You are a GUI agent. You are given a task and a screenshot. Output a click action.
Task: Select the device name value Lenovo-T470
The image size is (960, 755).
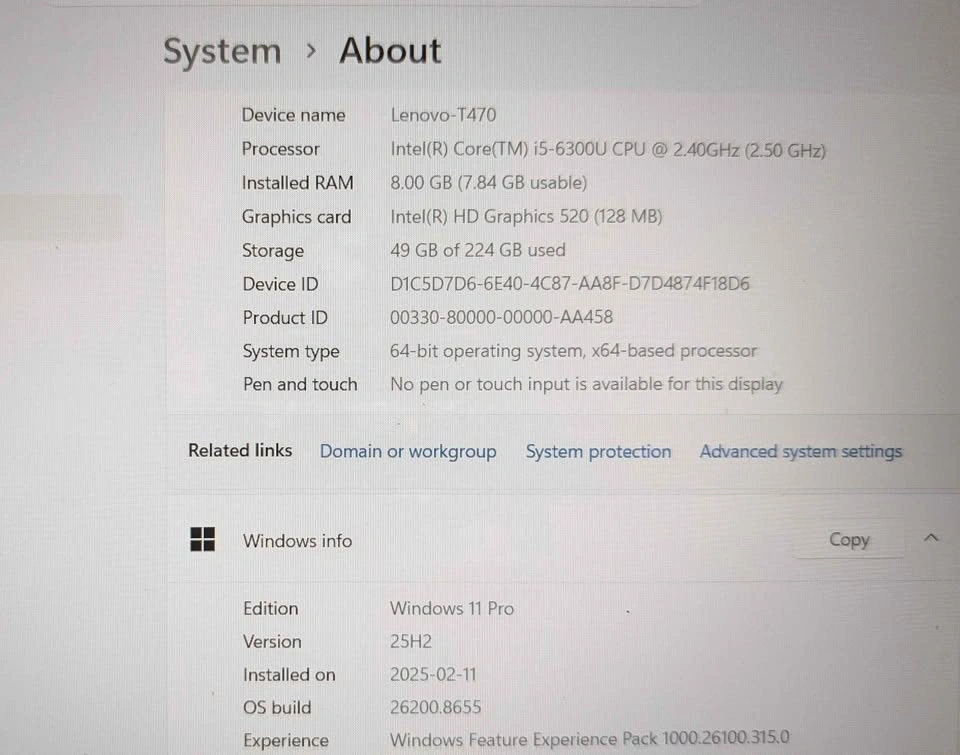tap(443, 115)
